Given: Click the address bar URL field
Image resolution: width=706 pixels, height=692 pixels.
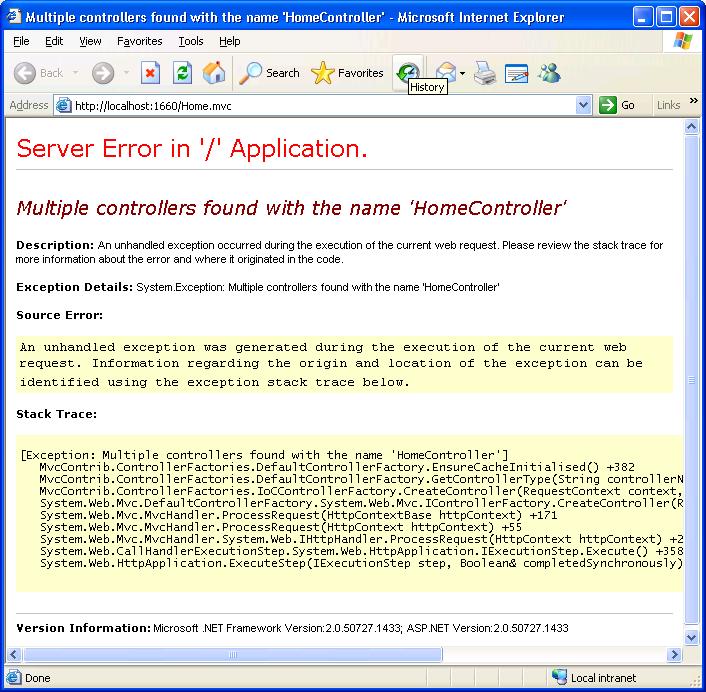Looking at the screenshot, I should [324, 106].
